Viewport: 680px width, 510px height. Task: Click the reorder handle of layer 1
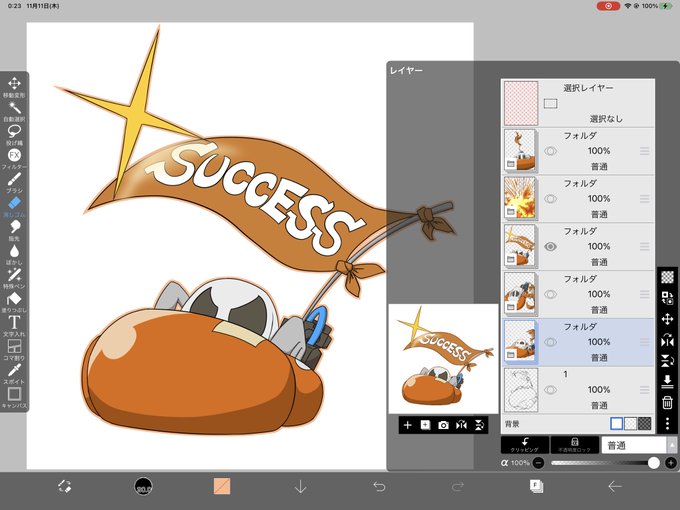(644, 389)
